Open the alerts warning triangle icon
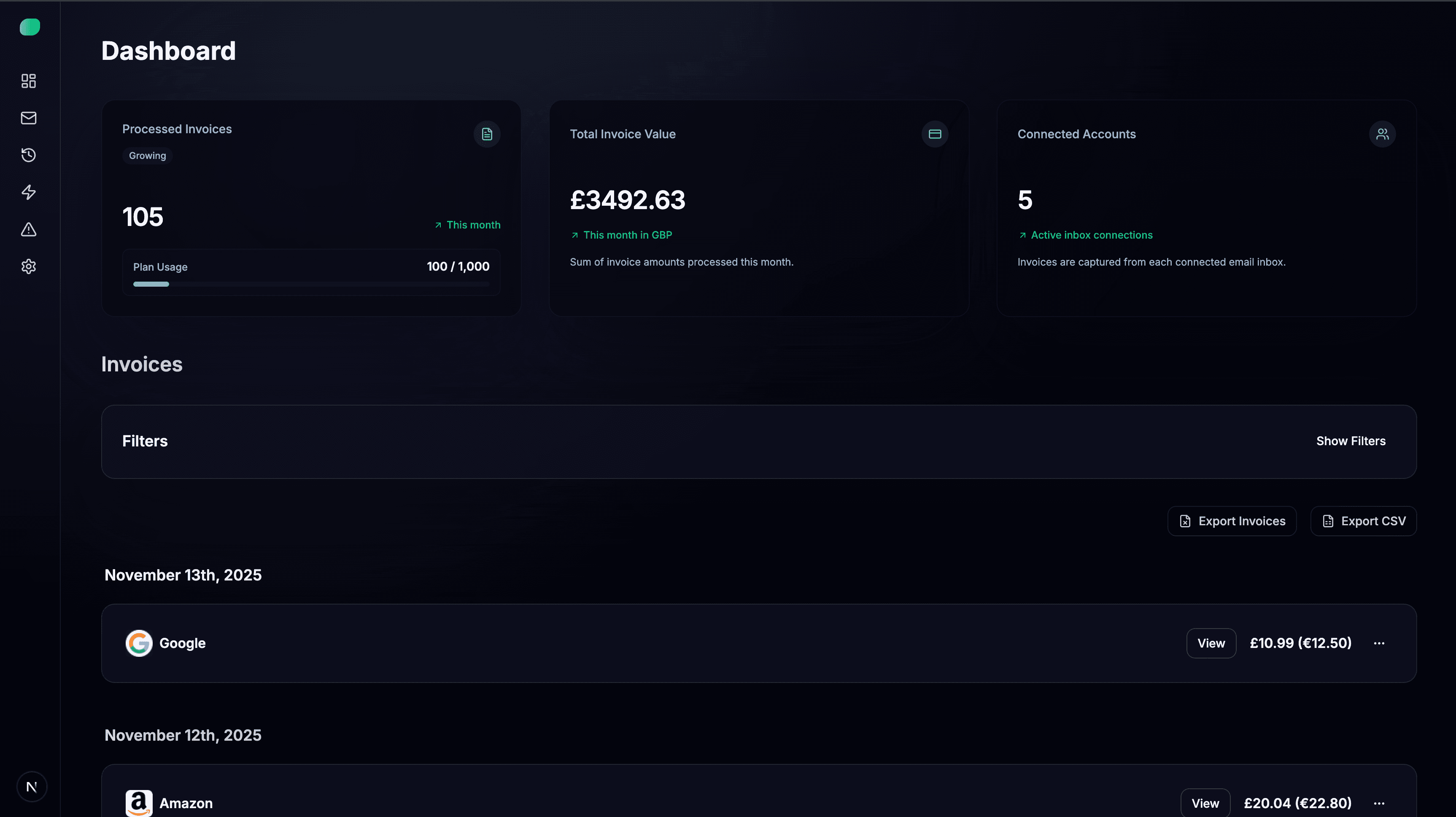The width and height of the screenshot is (1456, 817). click(x=28, y=229)
